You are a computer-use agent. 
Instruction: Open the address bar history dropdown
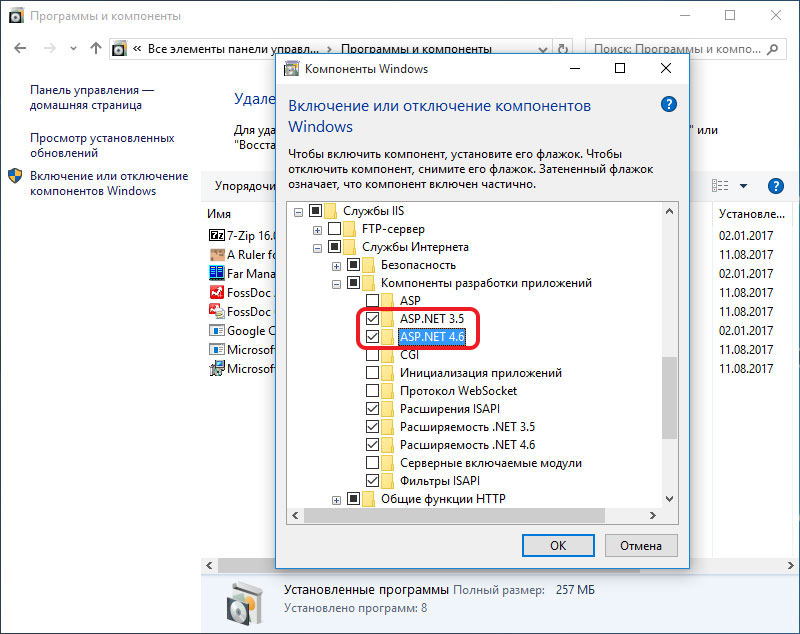(543, 49)
